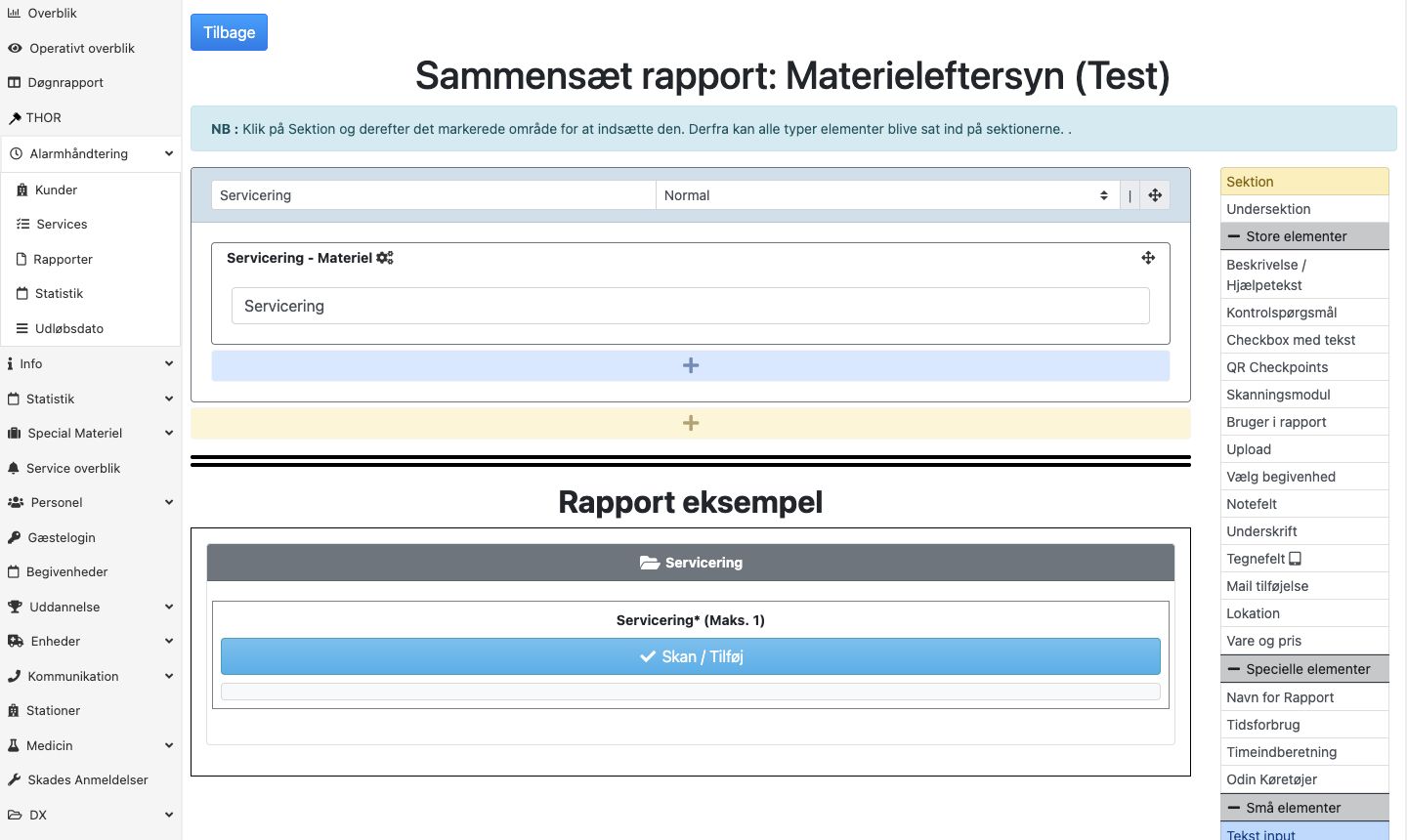Click the Døgnrapport columns icon

tap(14, 83)
